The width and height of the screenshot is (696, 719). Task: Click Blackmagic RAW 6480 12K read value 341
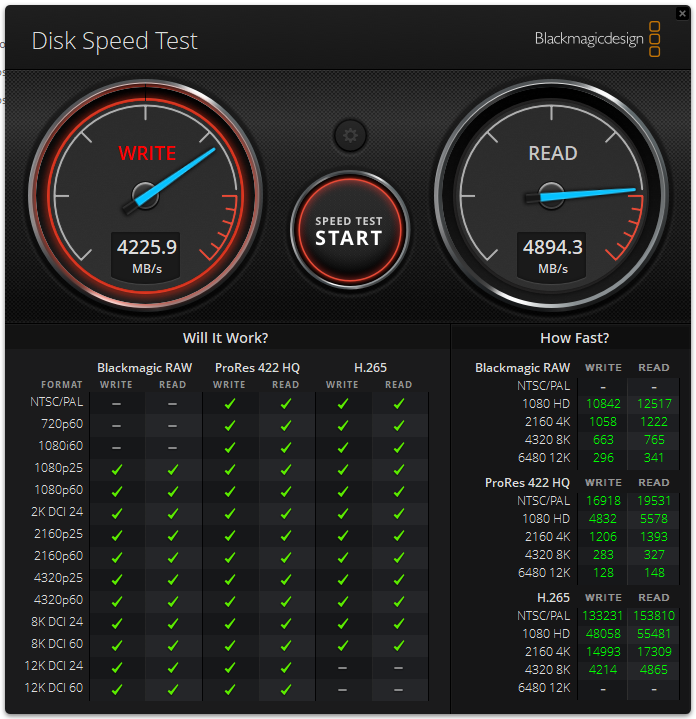pyautogui.click(x=654, y=458)
